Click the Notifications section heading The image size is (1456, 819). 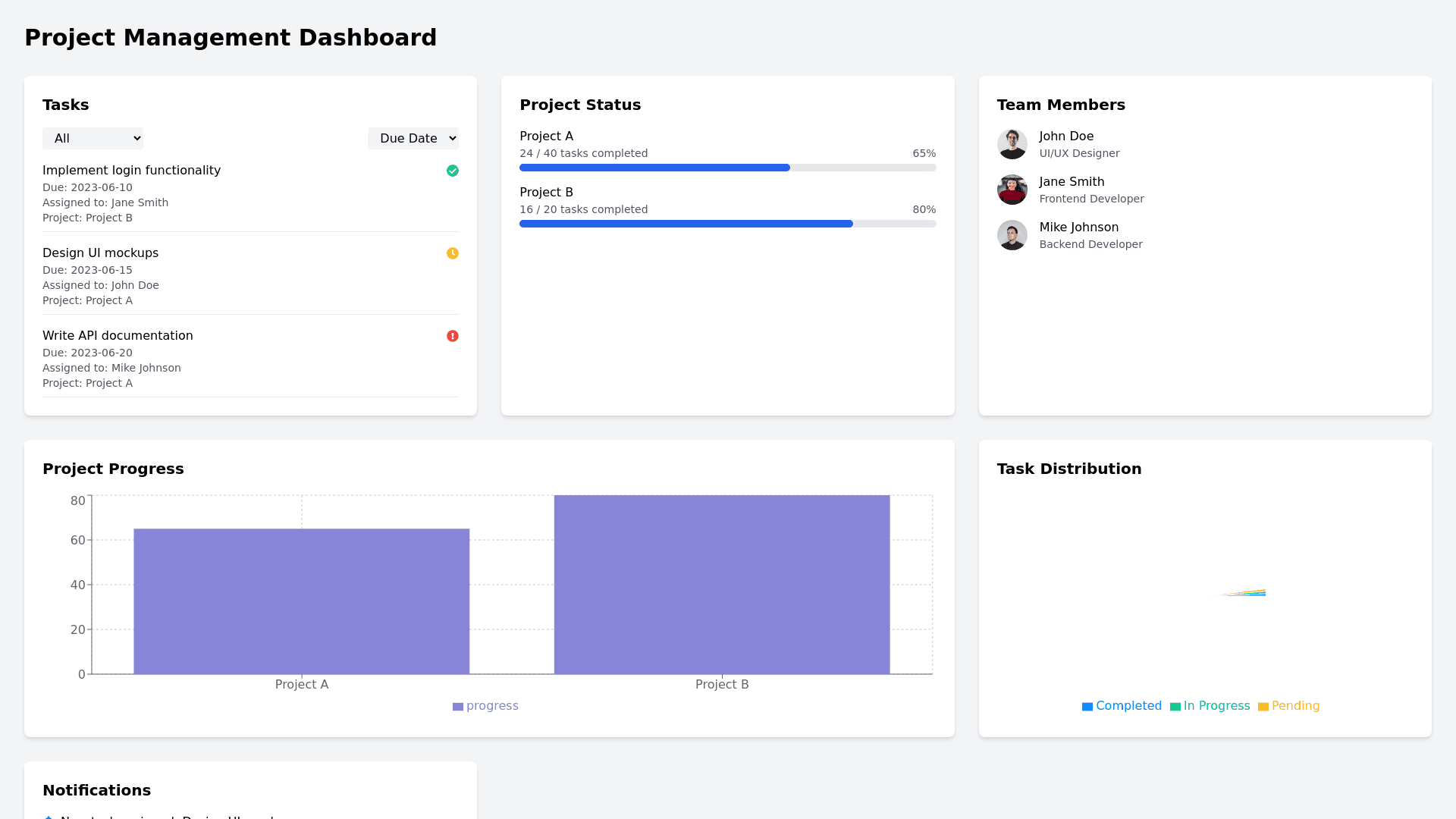coord(96,790)
